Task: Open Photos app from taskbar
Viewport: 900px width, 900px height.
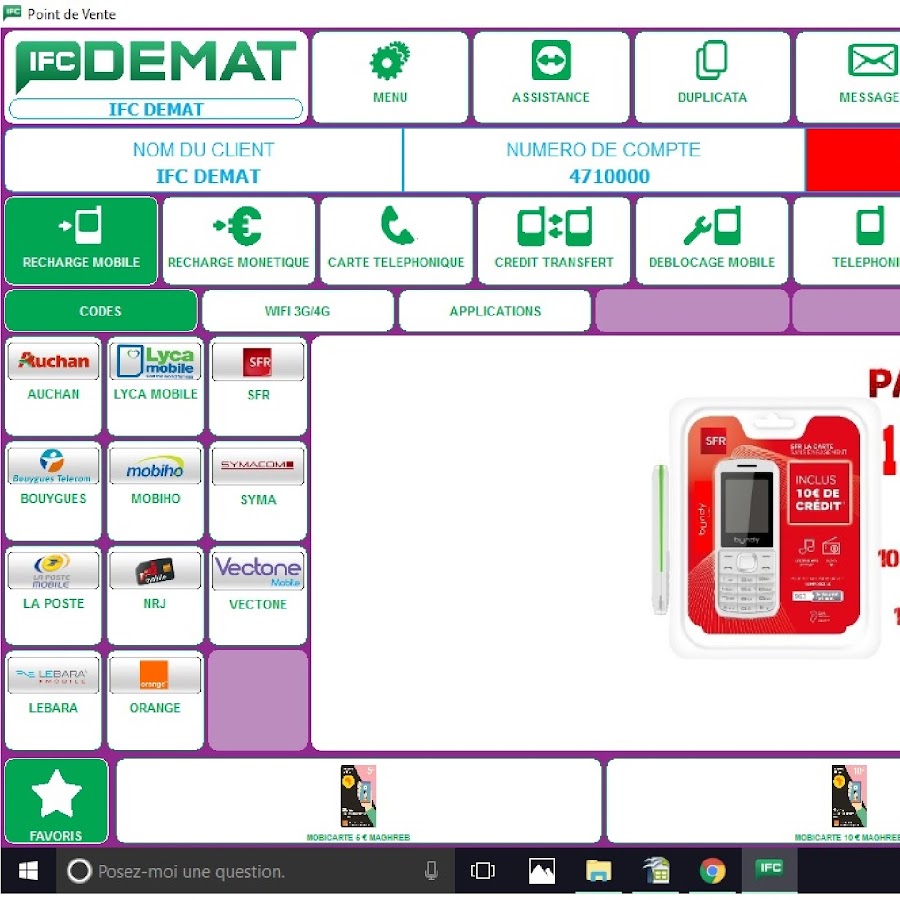Action: click(x=541, y=871)
